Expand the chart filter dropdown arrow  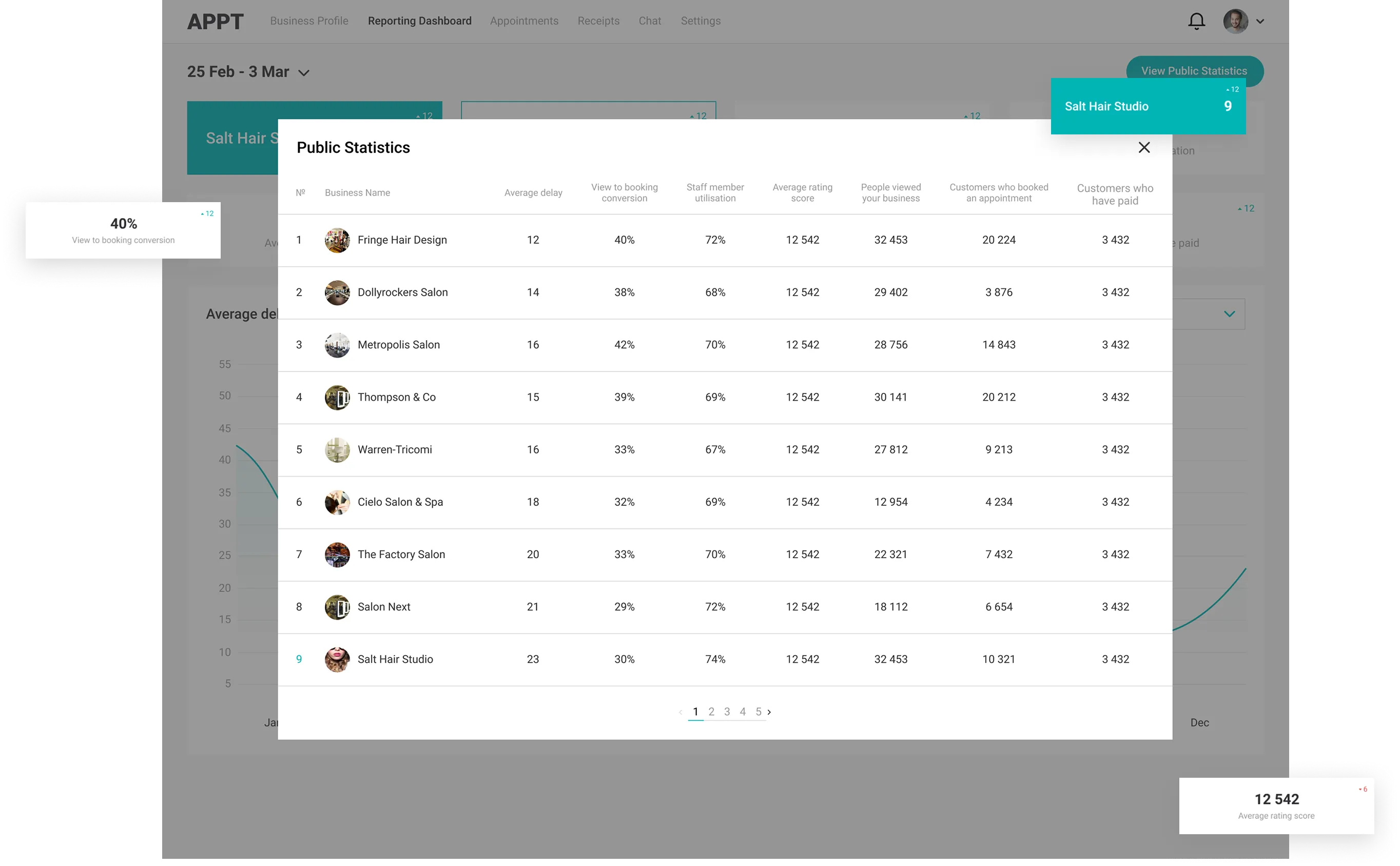(x=1229, y=314)
